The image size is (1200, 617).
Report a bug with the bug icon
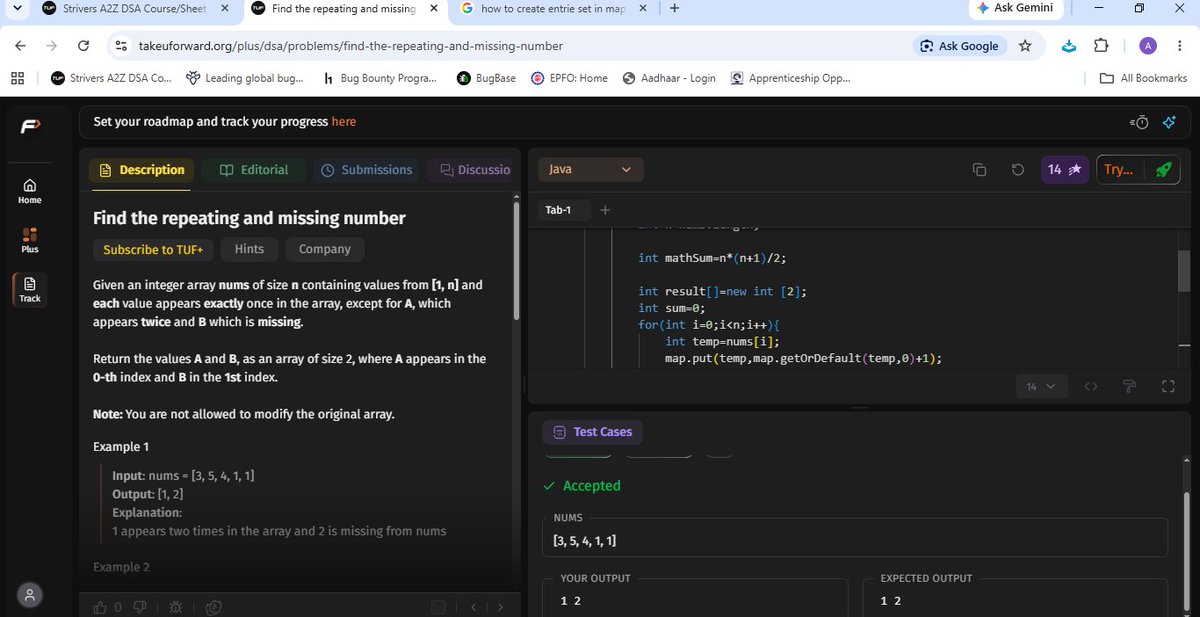(176, 607)
